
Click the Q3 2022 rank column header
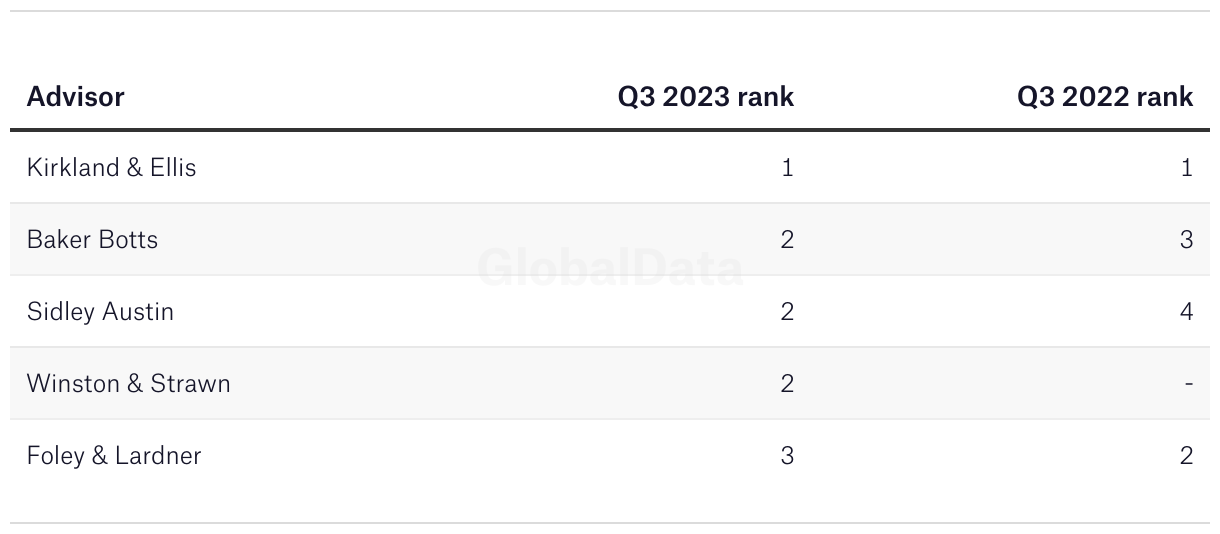[x=1105, y=97]
